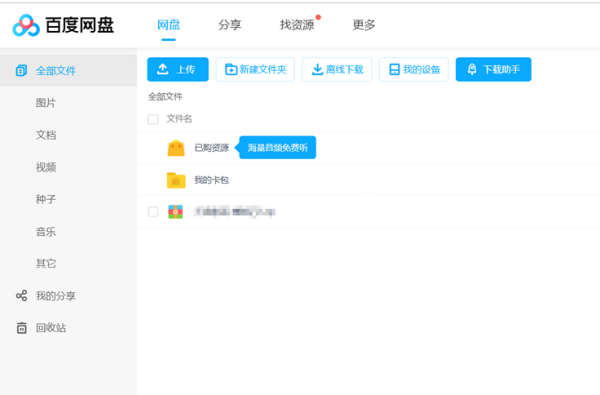Sort by the 文件名 column header
The width and height of the screenshot is (600, 395).
(x=179, y=119)
